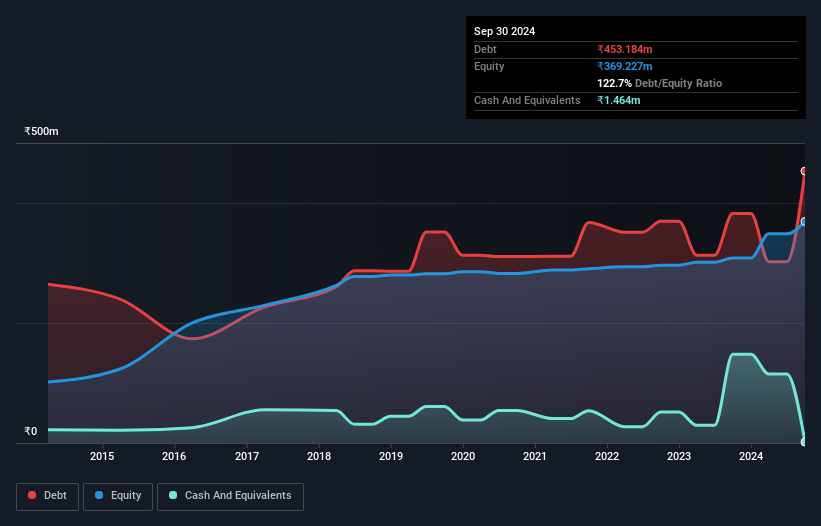Select the 2023 x-axis label
Viewport: 821px width, 526px height.
tap(679, 456)
